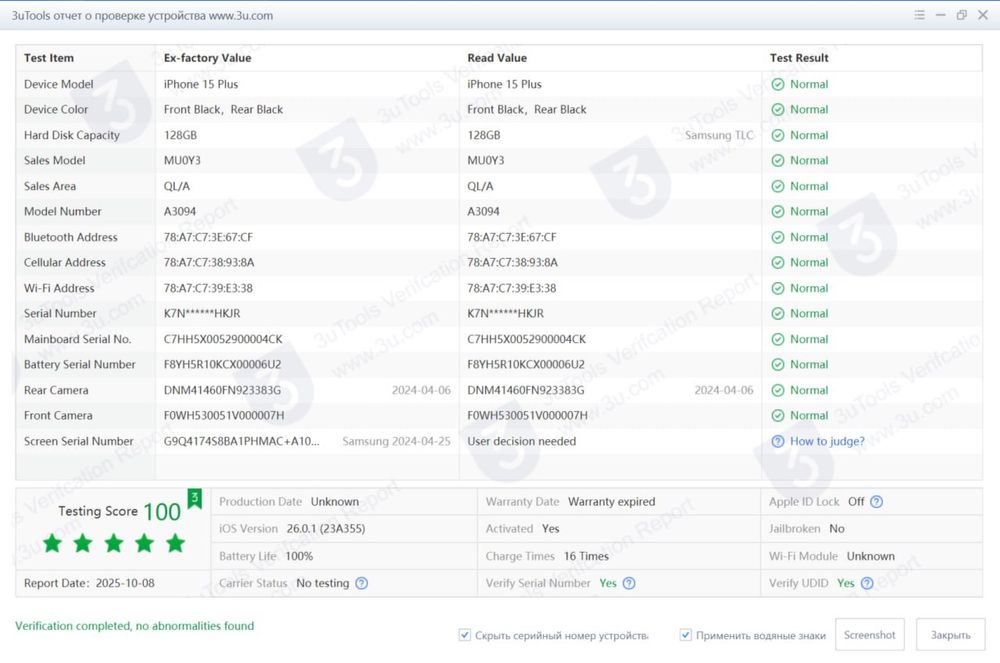Click the Production Date Unknown value

[x=335, y=502]
